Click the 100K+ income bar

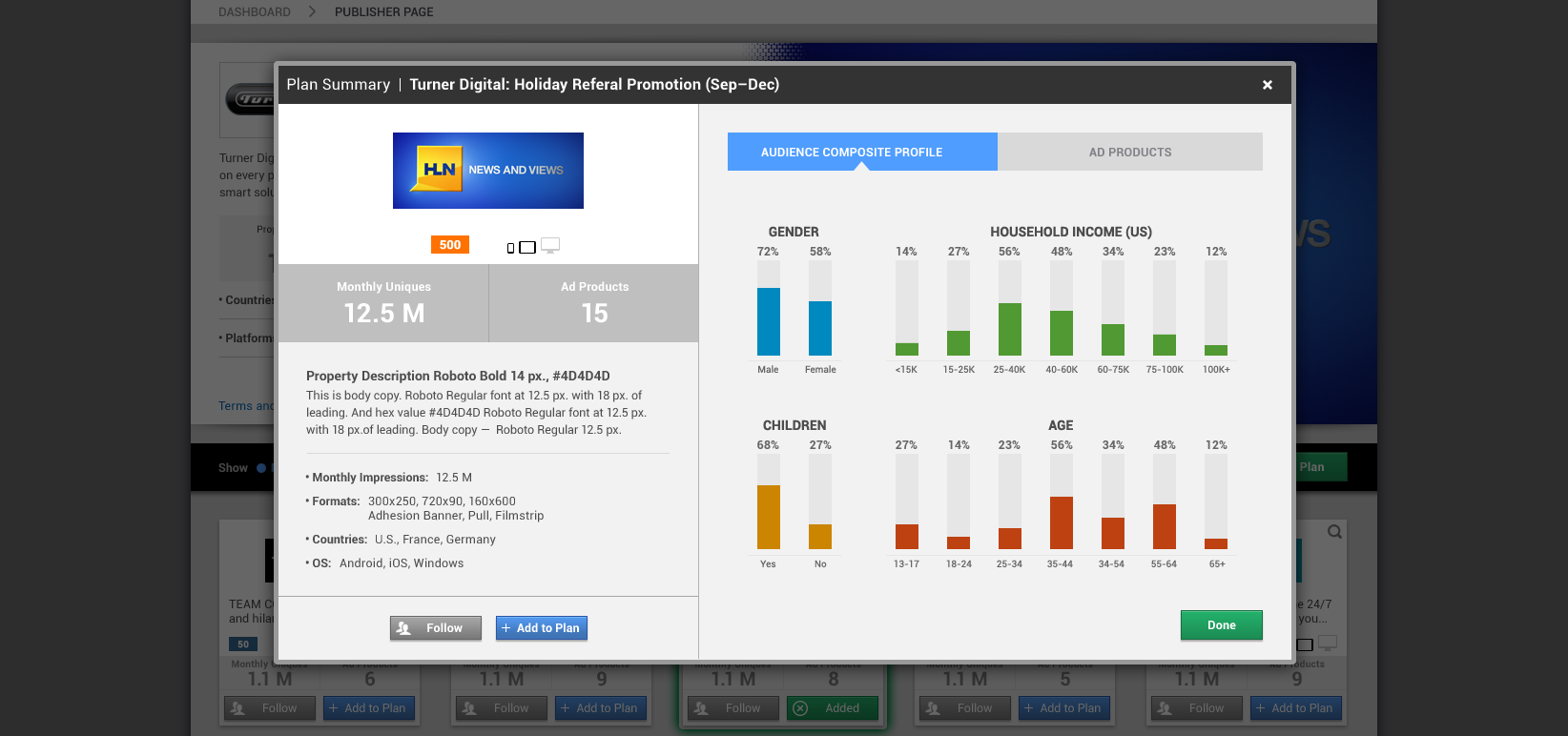[1216, 350]
